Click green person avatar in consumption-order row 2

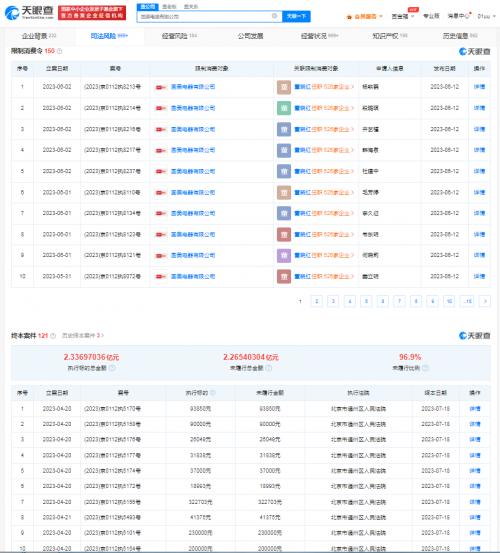283,108
